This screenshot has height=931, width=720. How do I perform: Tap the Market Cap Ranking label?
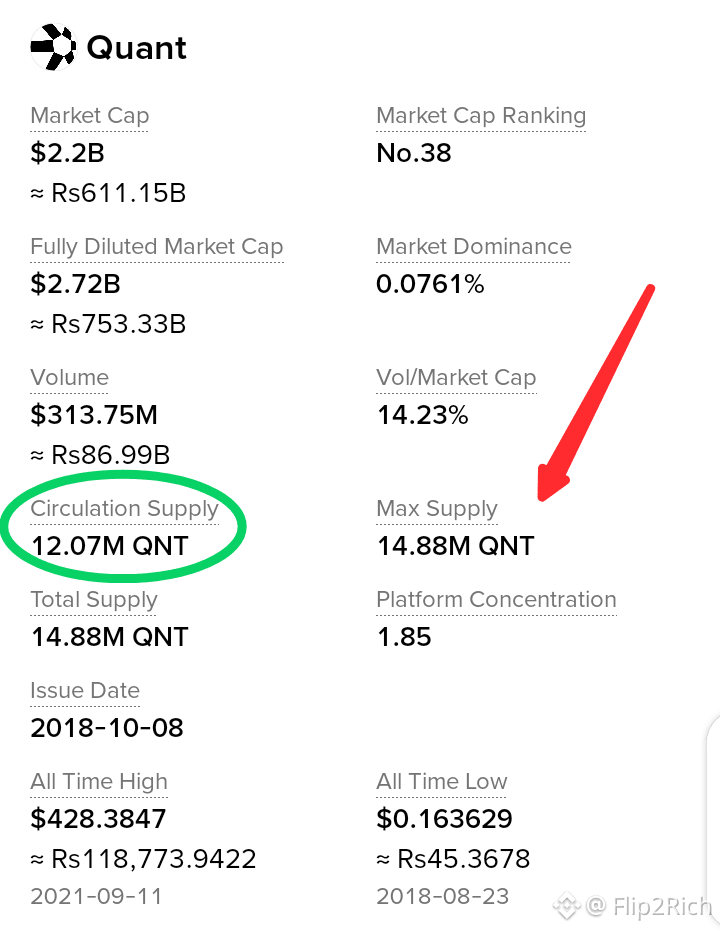(481, 116)
